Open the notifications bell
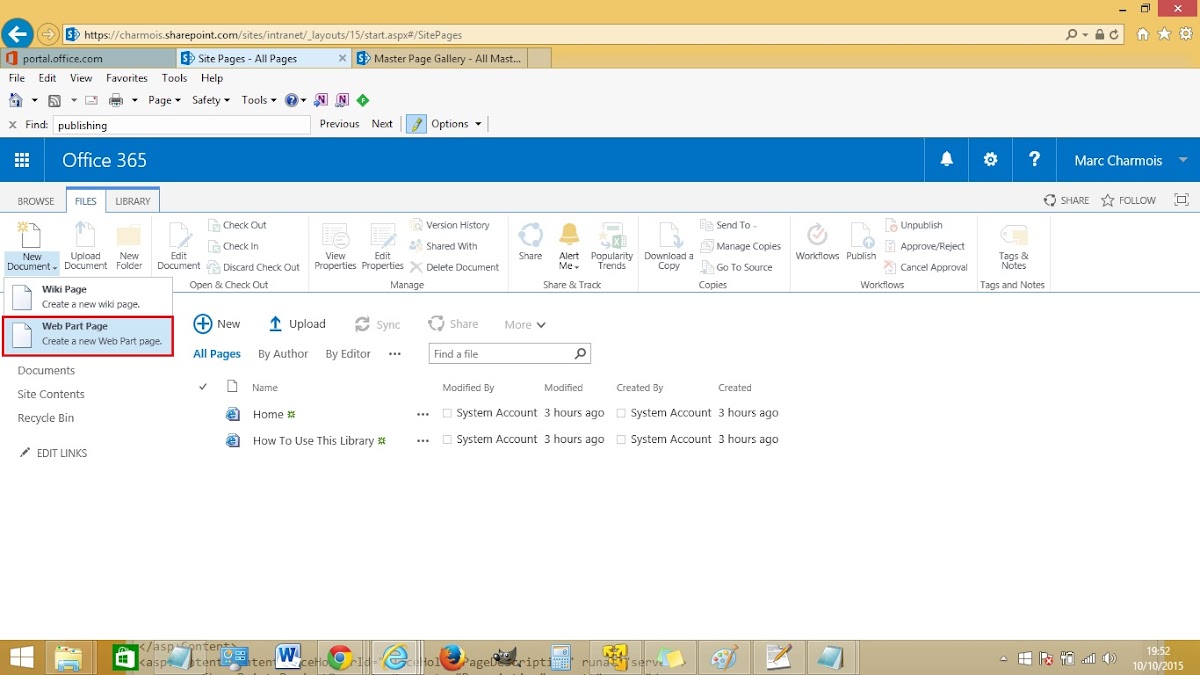Screen dimensions: 1200x675 (x=946, y=160)
